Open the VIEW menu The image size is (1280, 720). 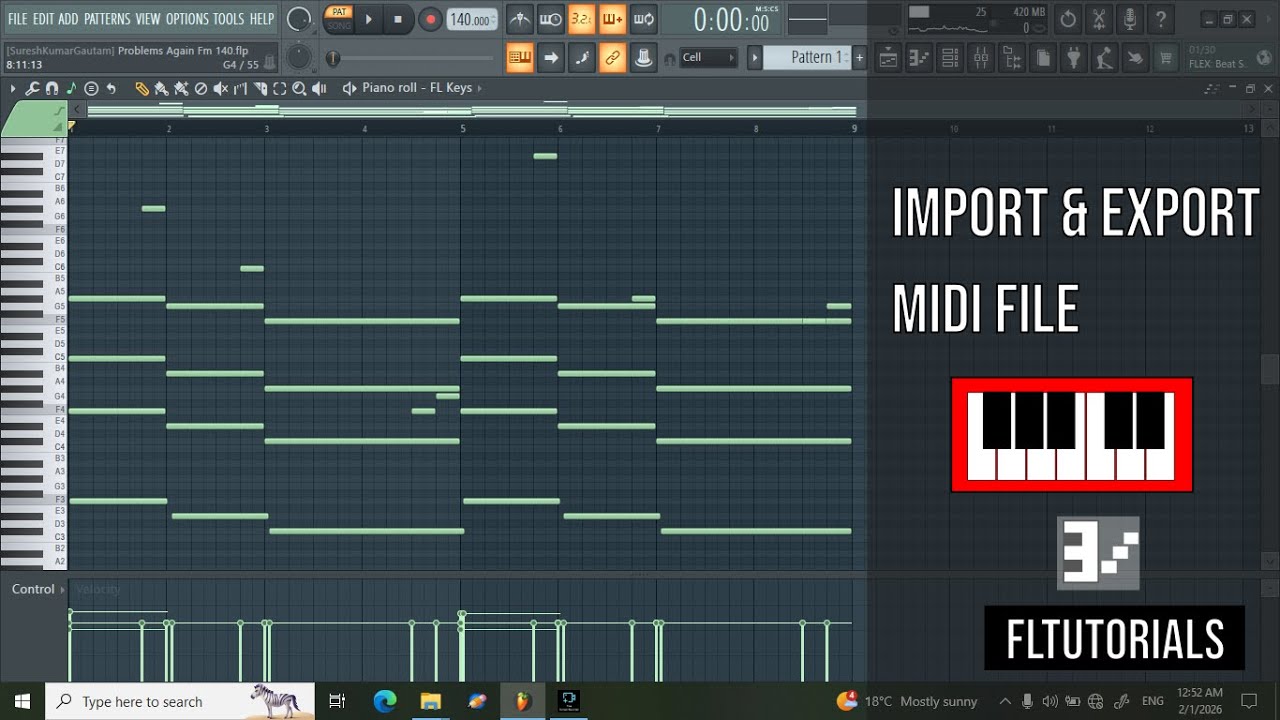click(148, 19)
